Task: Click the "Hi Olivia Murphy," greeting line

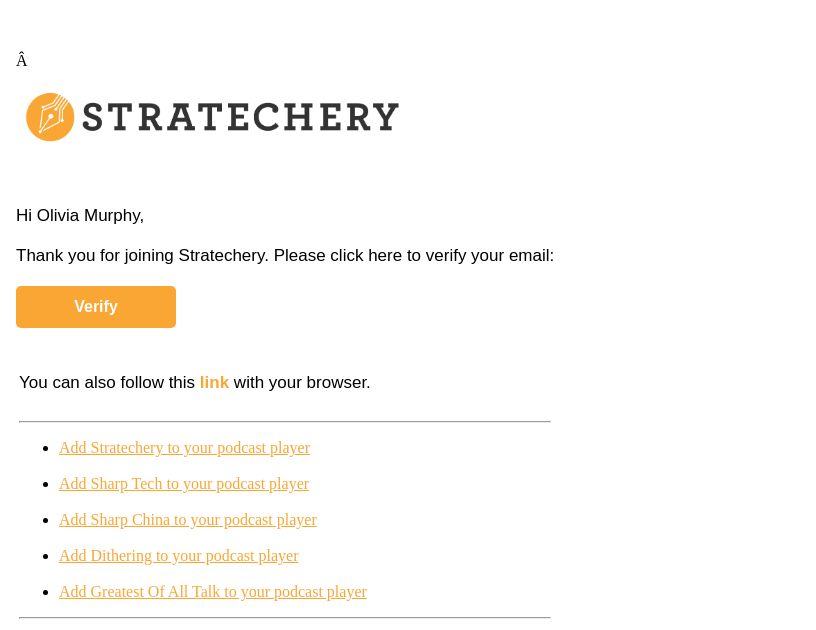Action: coord(80,215)
